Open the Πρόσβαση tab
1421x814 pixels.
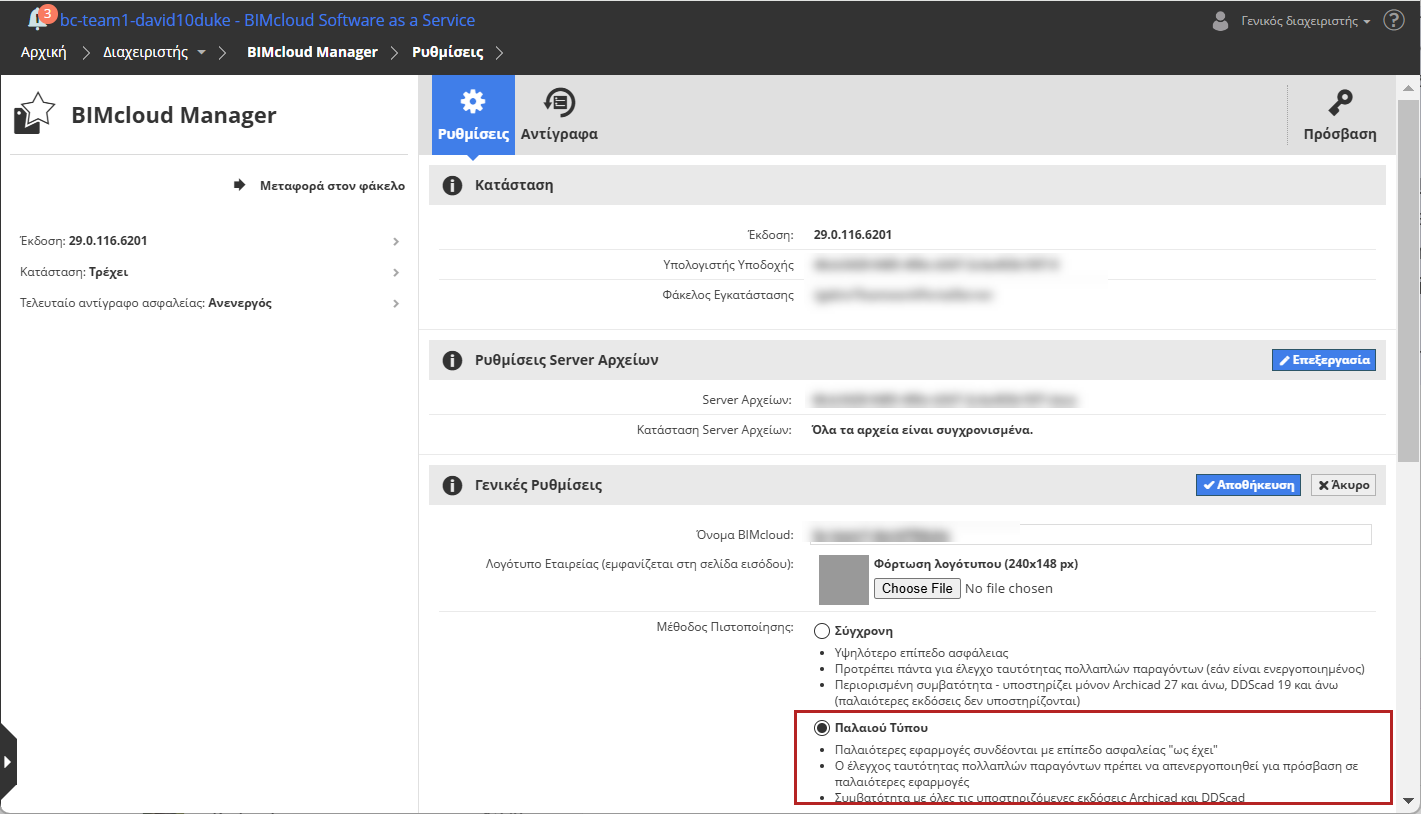coord(1340,115)
